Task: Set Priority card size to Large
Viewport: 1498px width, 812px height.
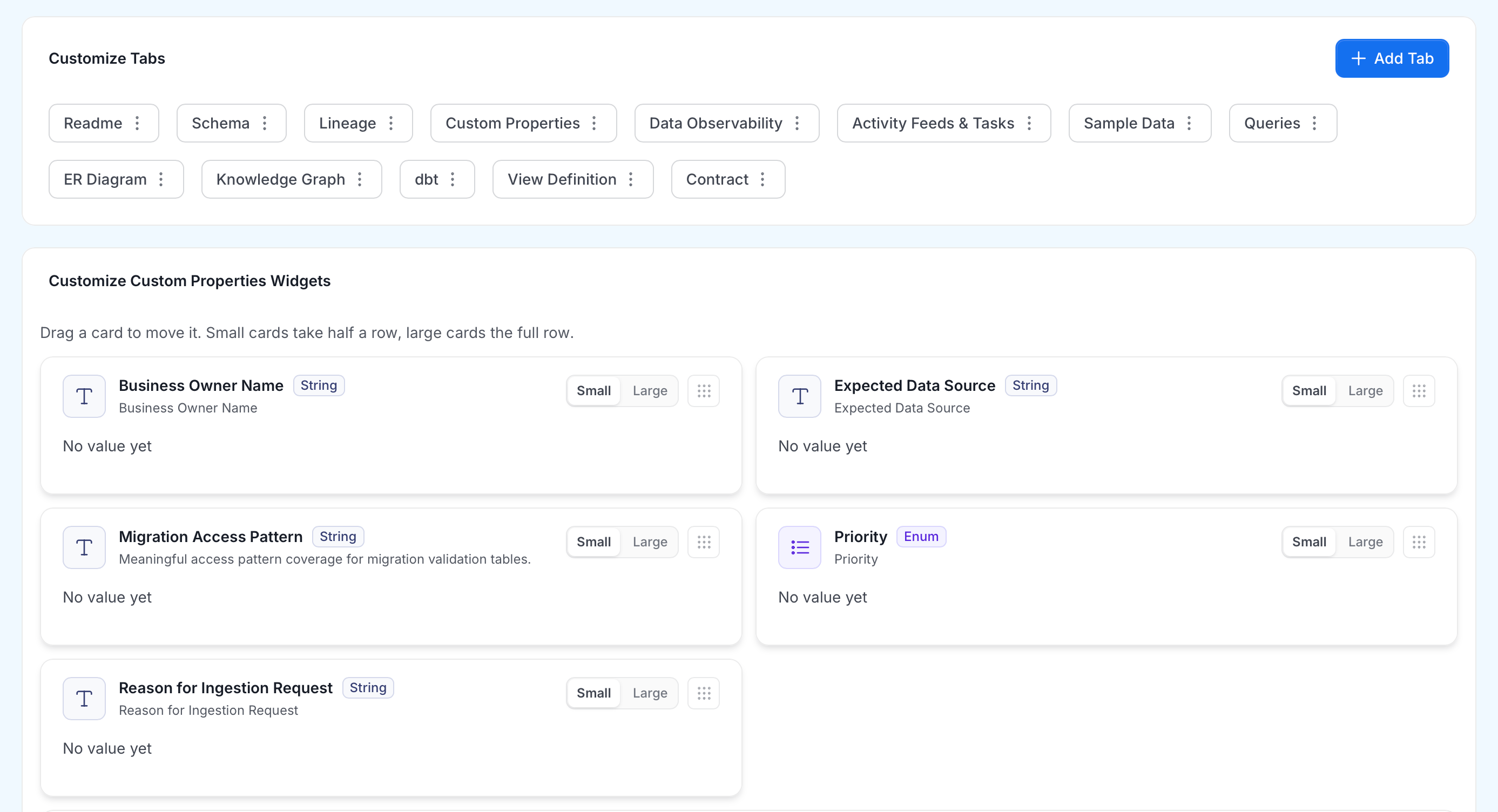Action: [x=1365, y=542]
